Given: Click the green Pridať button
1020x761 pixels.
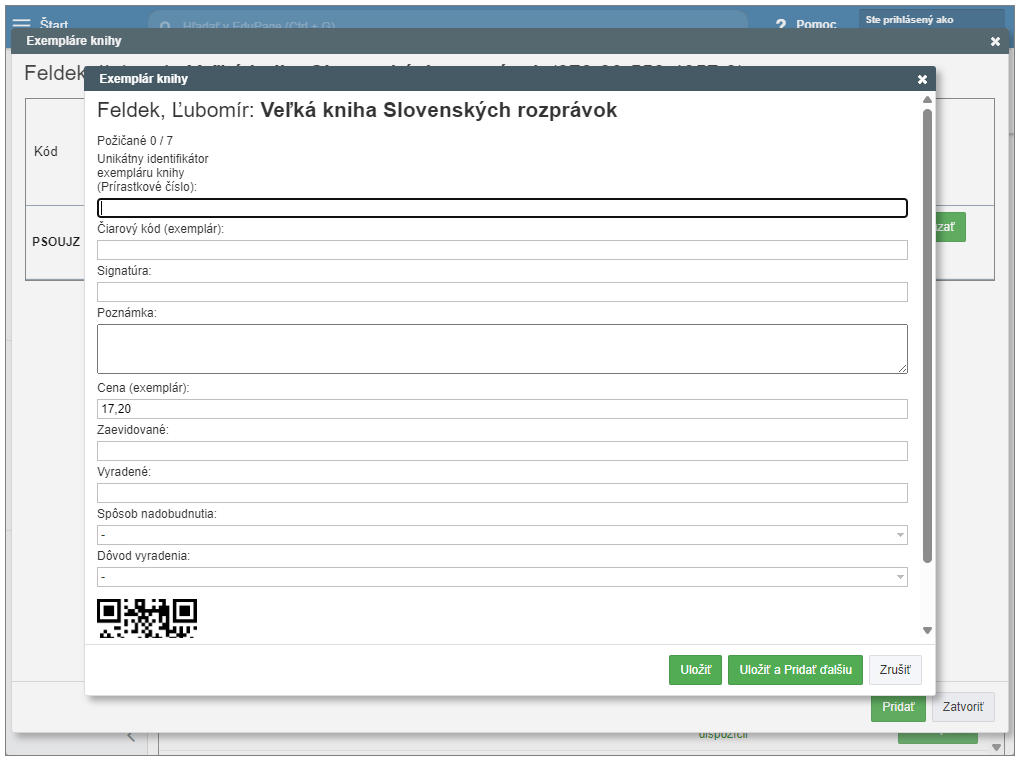Looking at the screenshot, I should click(898, 707).
